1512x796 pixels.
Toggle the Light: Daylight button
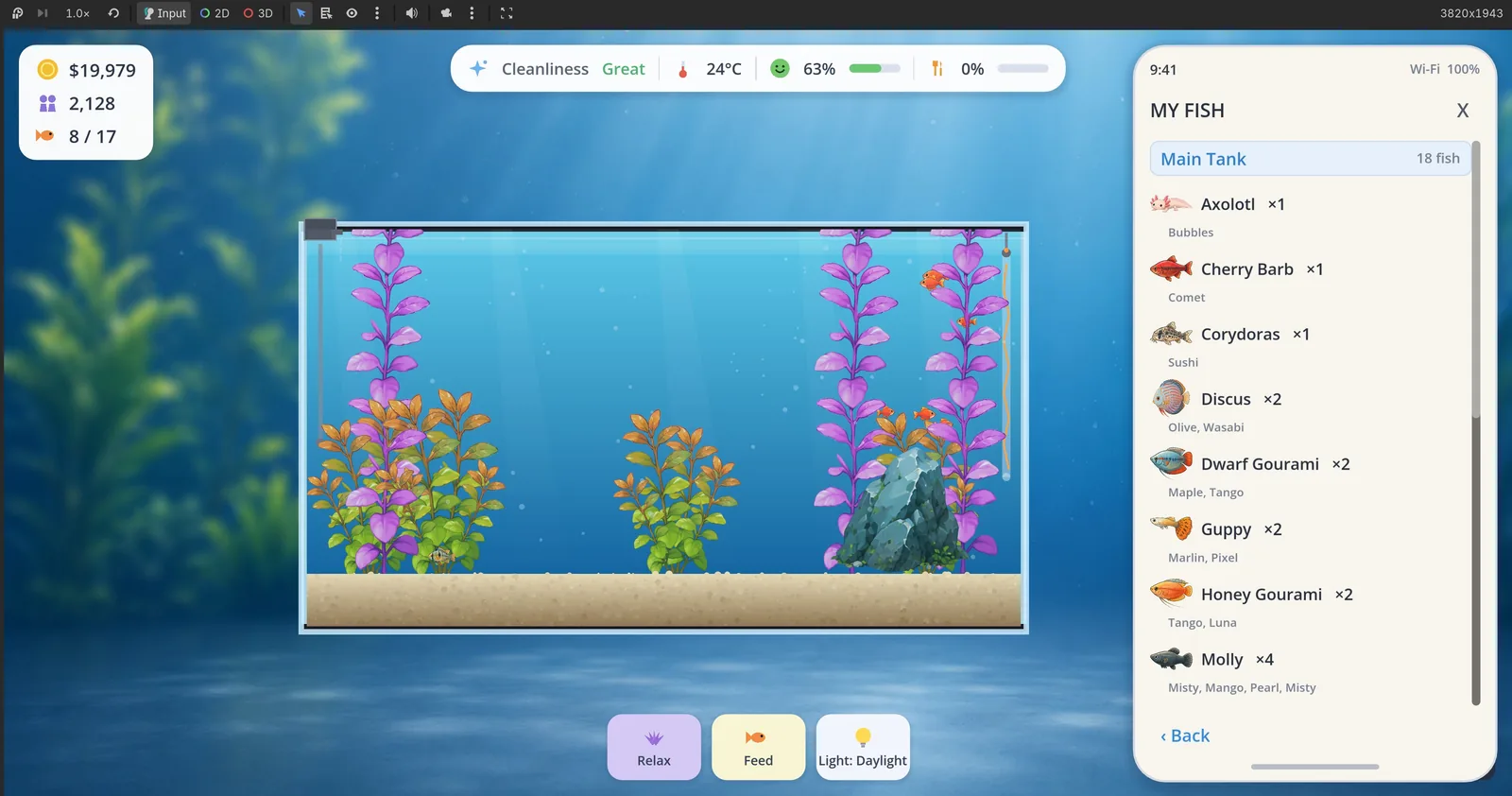pos(863,747)
